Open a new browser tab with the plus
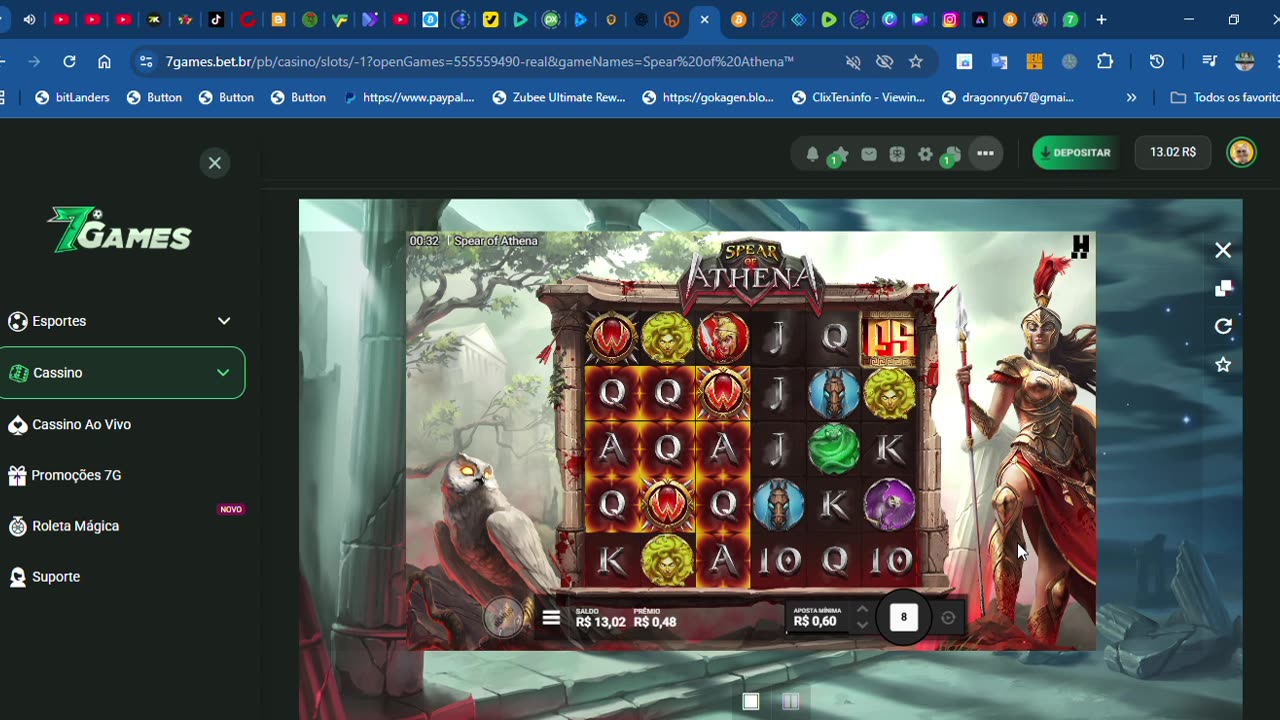Image resolution: width=1280 pixels, height=720 pixels. (x=1101, y=19)
